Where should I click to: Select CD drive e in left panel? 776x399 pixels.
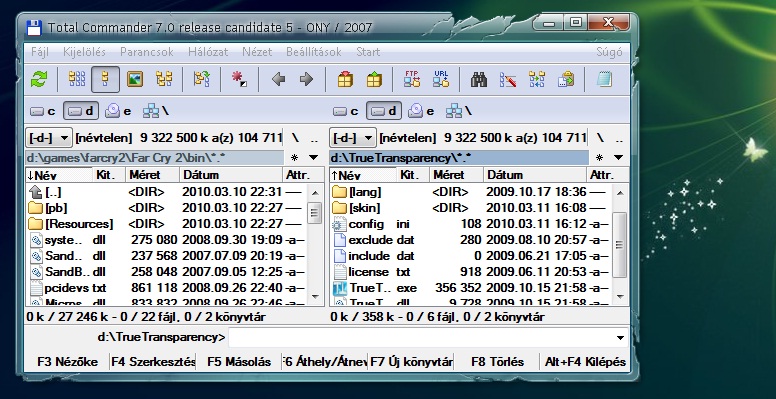[x=118, y=111]
